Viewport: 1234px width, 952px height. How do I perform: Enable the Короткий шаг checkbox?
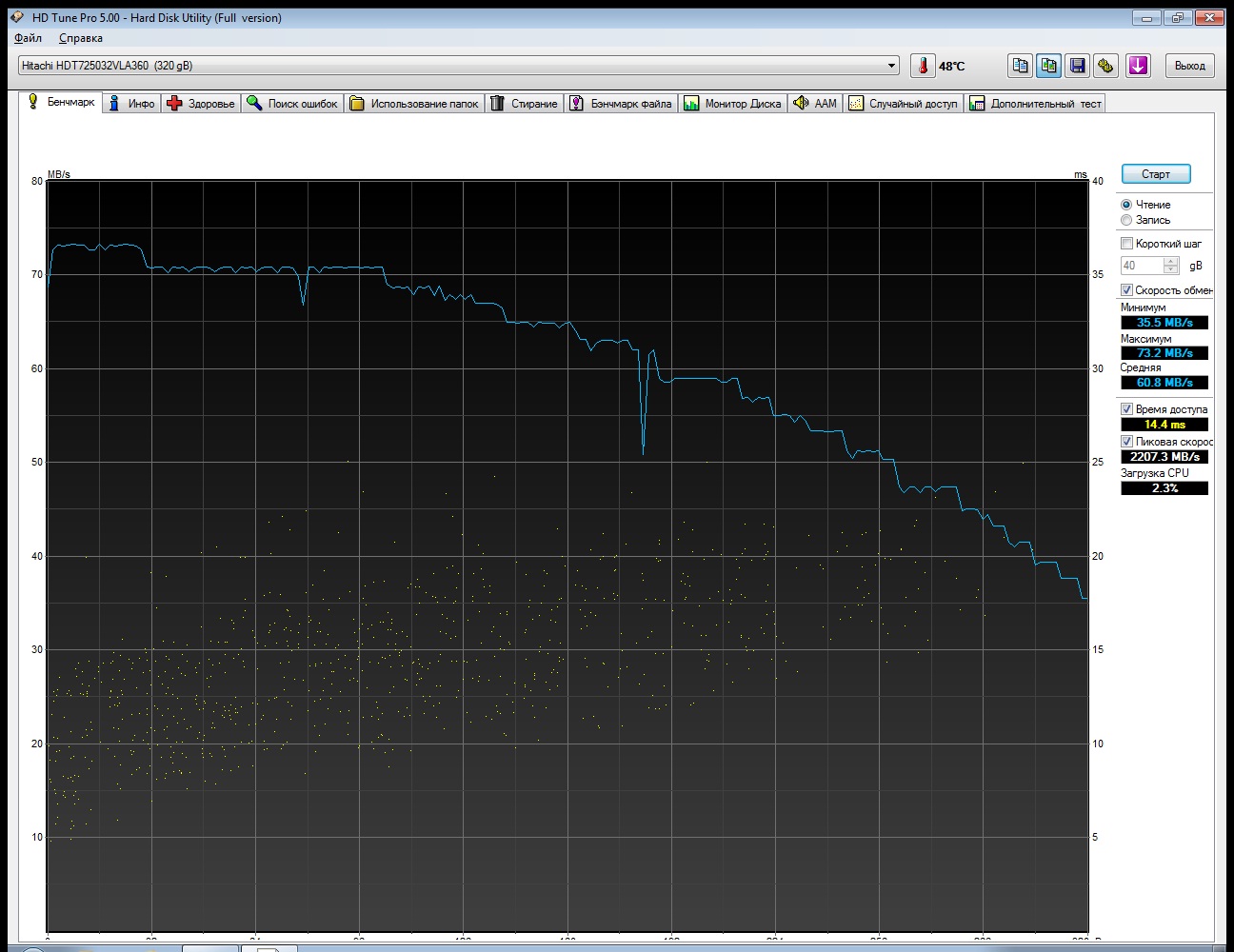(x=1126, y=244)
